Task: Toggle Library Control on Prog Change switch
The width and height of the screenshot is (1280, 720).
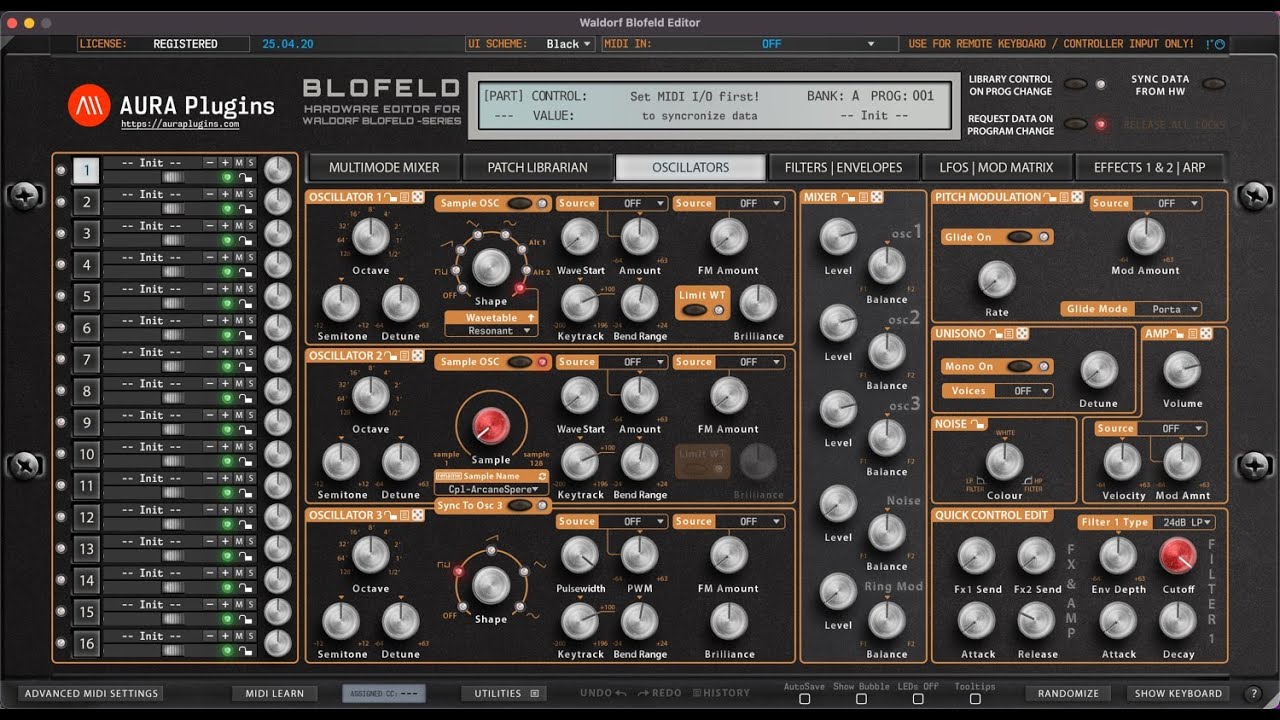Action: 1076,85
